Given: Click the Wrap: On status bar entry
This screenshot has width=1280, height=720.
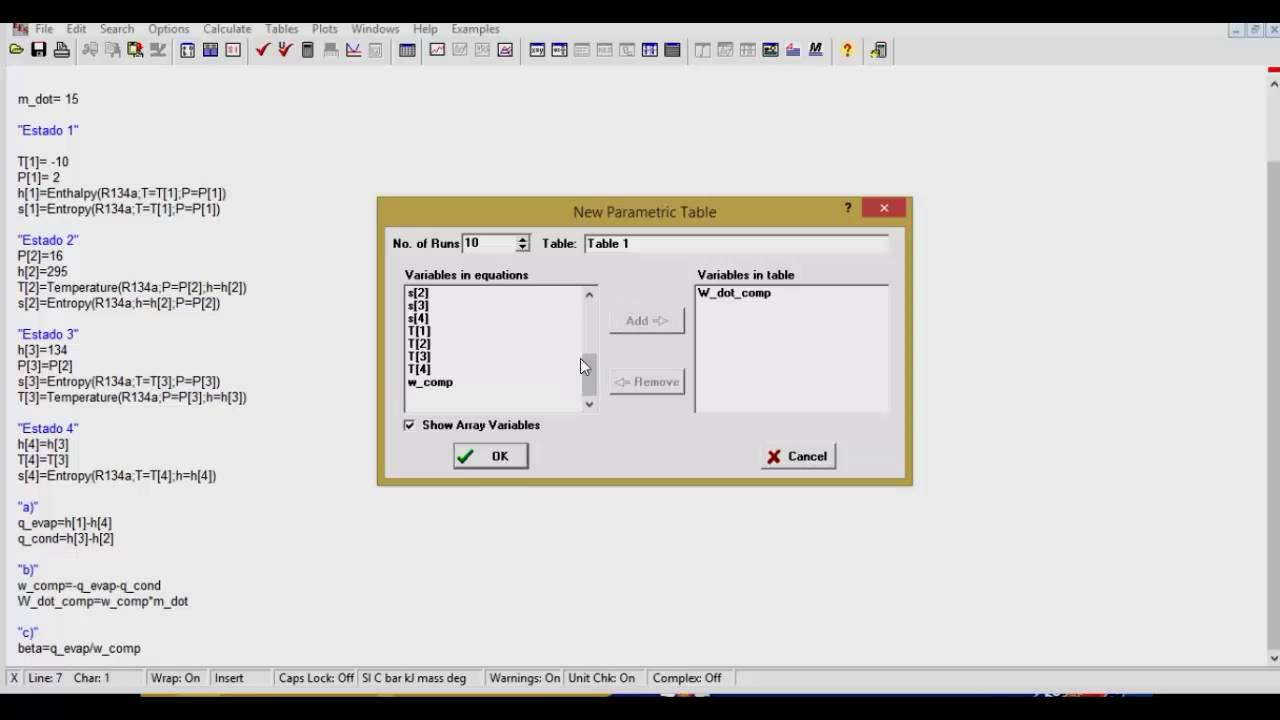Looking at the screenshot, I should click(x=175, y=678).
